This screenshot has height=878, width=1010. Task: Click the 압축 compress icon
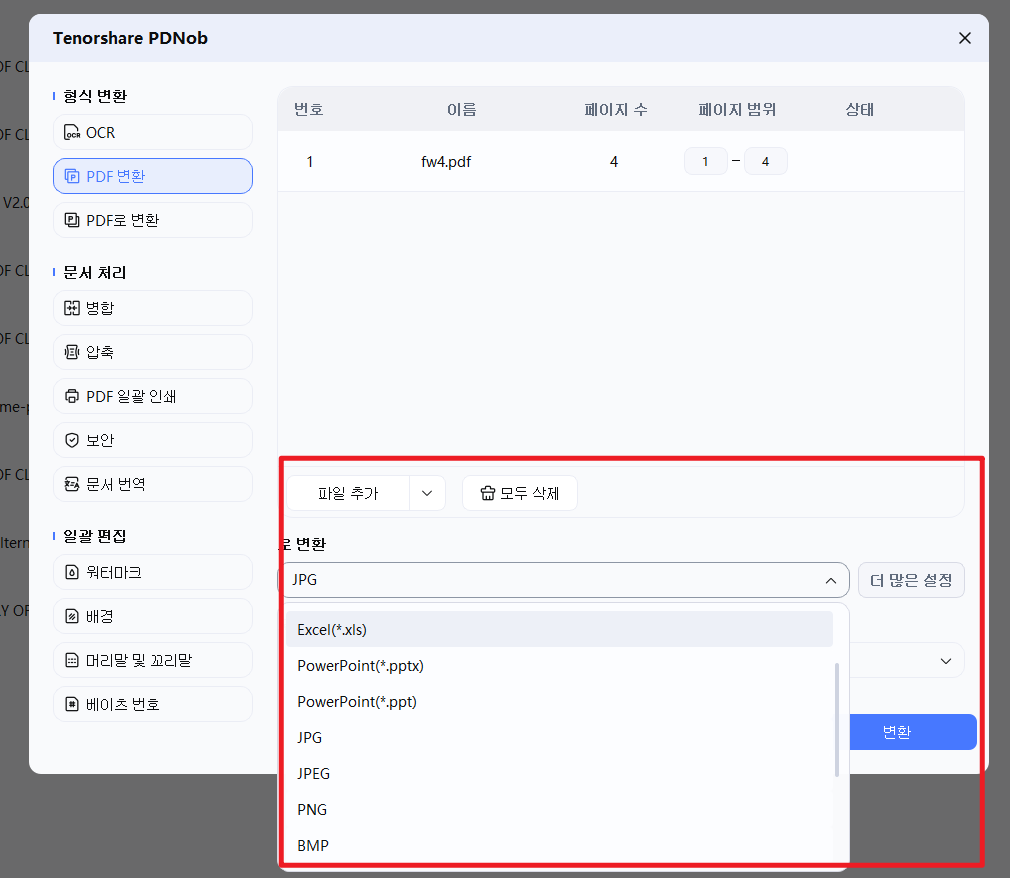coord(72,352)
